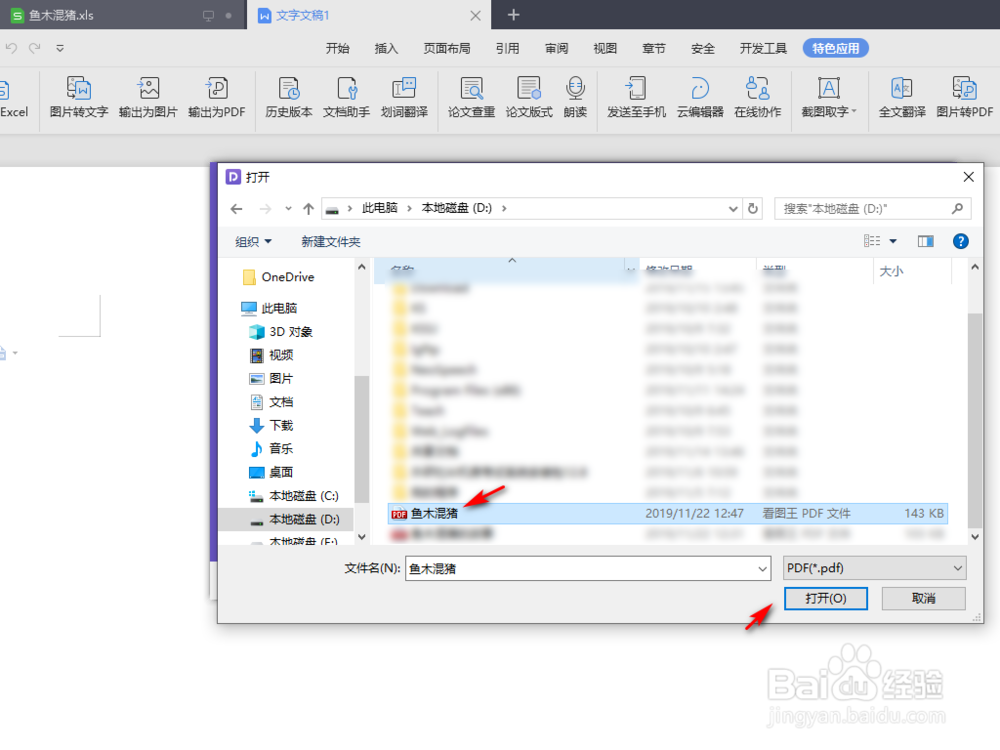
Task: Click the search 本地磁盘 (D:) box
Action: click(x=872, y=209)
